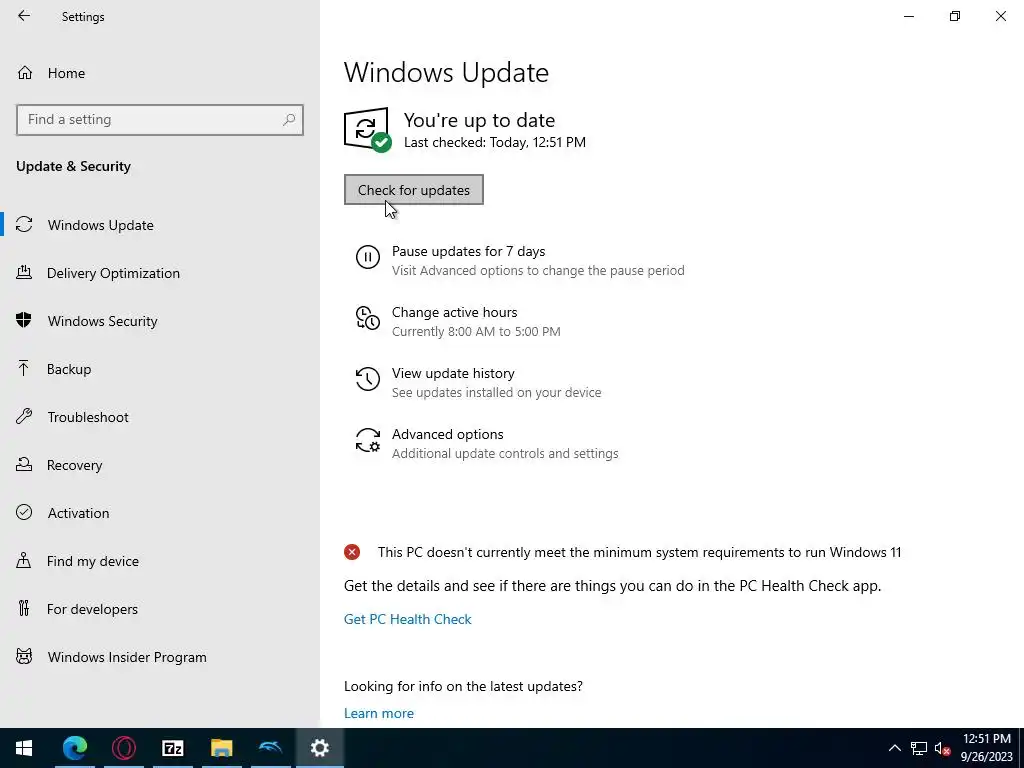Click the Windows Security shield icon
The width and height of the screenshot is (1024, 768).
[24, 320]
